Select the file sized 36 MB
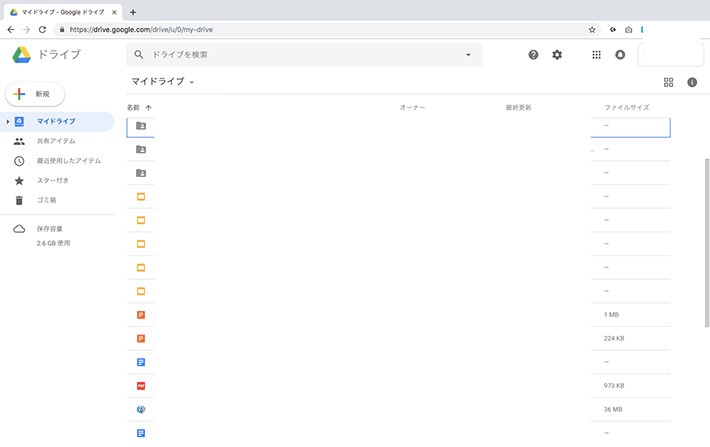 141,409
